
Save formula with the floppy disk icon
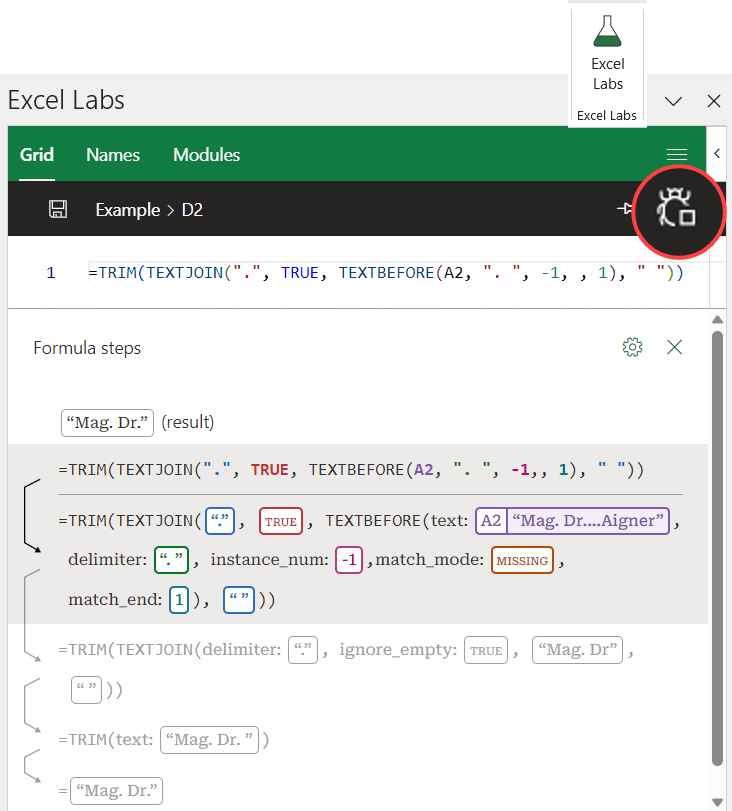click(x=58, y=209)
